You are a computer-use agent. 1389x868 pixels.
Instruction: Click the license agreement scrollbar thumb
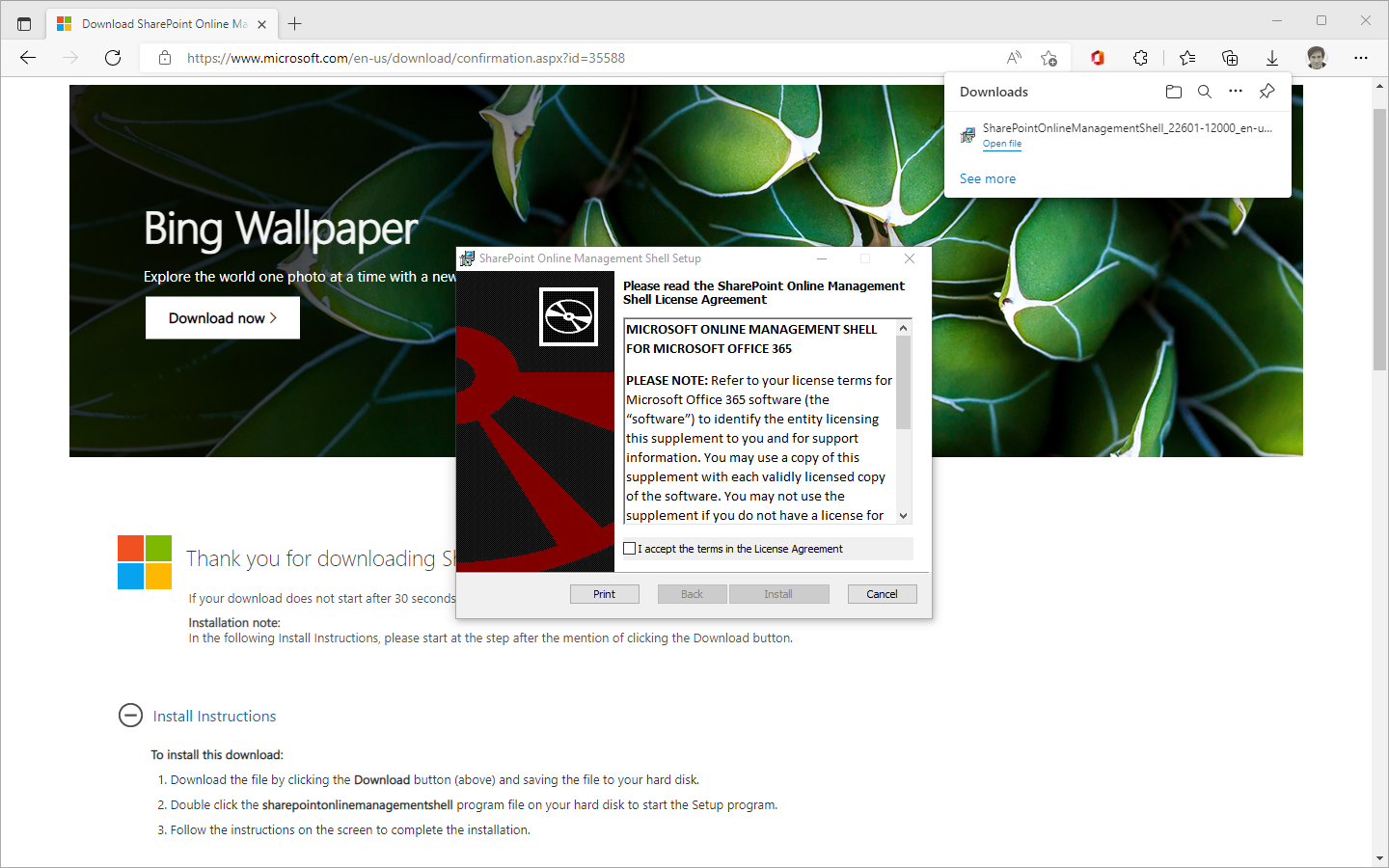point(904,382)
